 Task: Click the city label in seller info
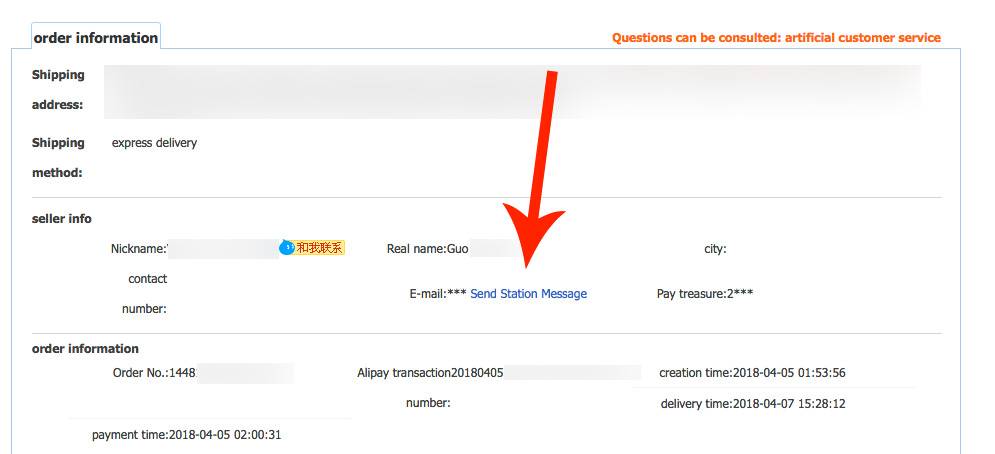pyautogui.click(x=715, y=249)
